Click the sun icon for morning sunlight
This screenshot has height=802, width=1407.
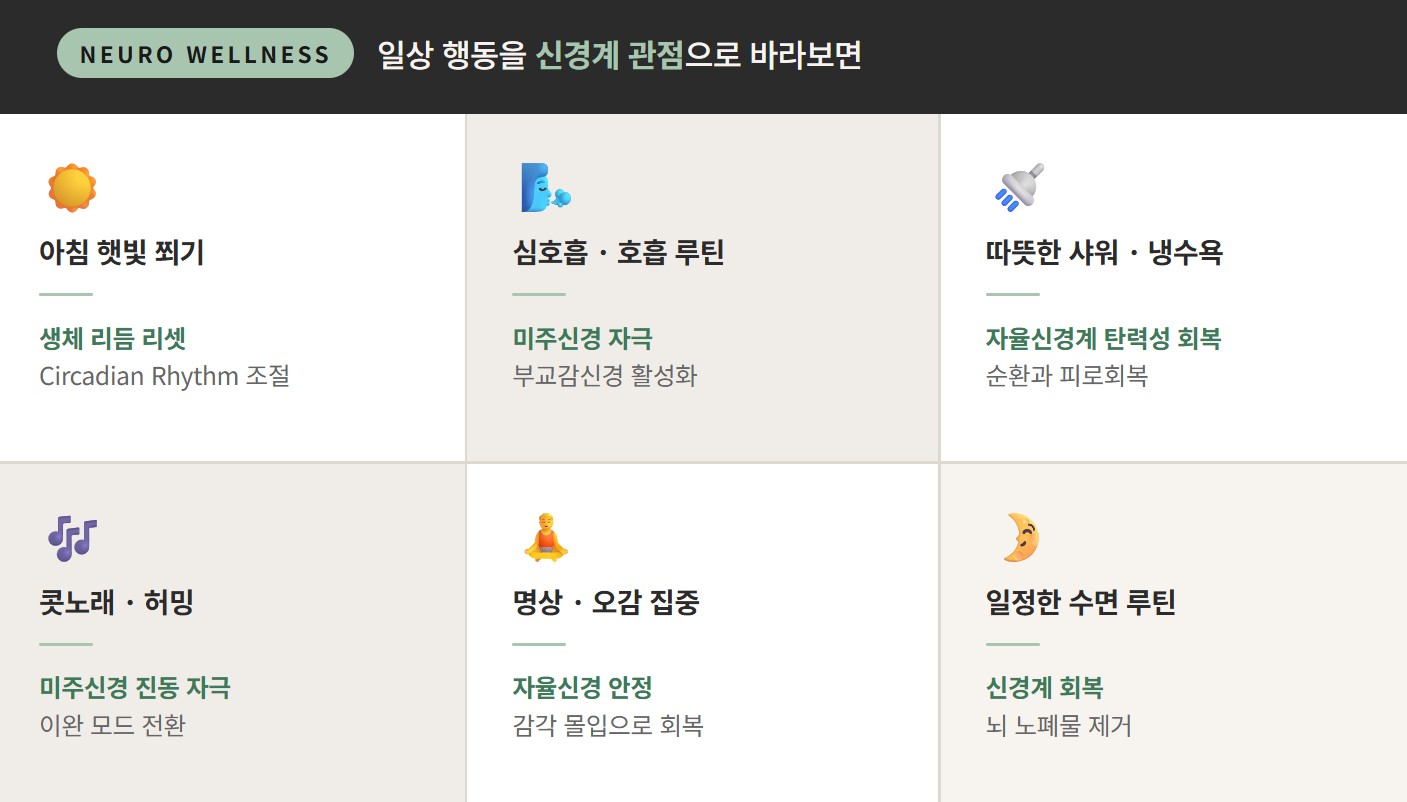tap(72, 188)
